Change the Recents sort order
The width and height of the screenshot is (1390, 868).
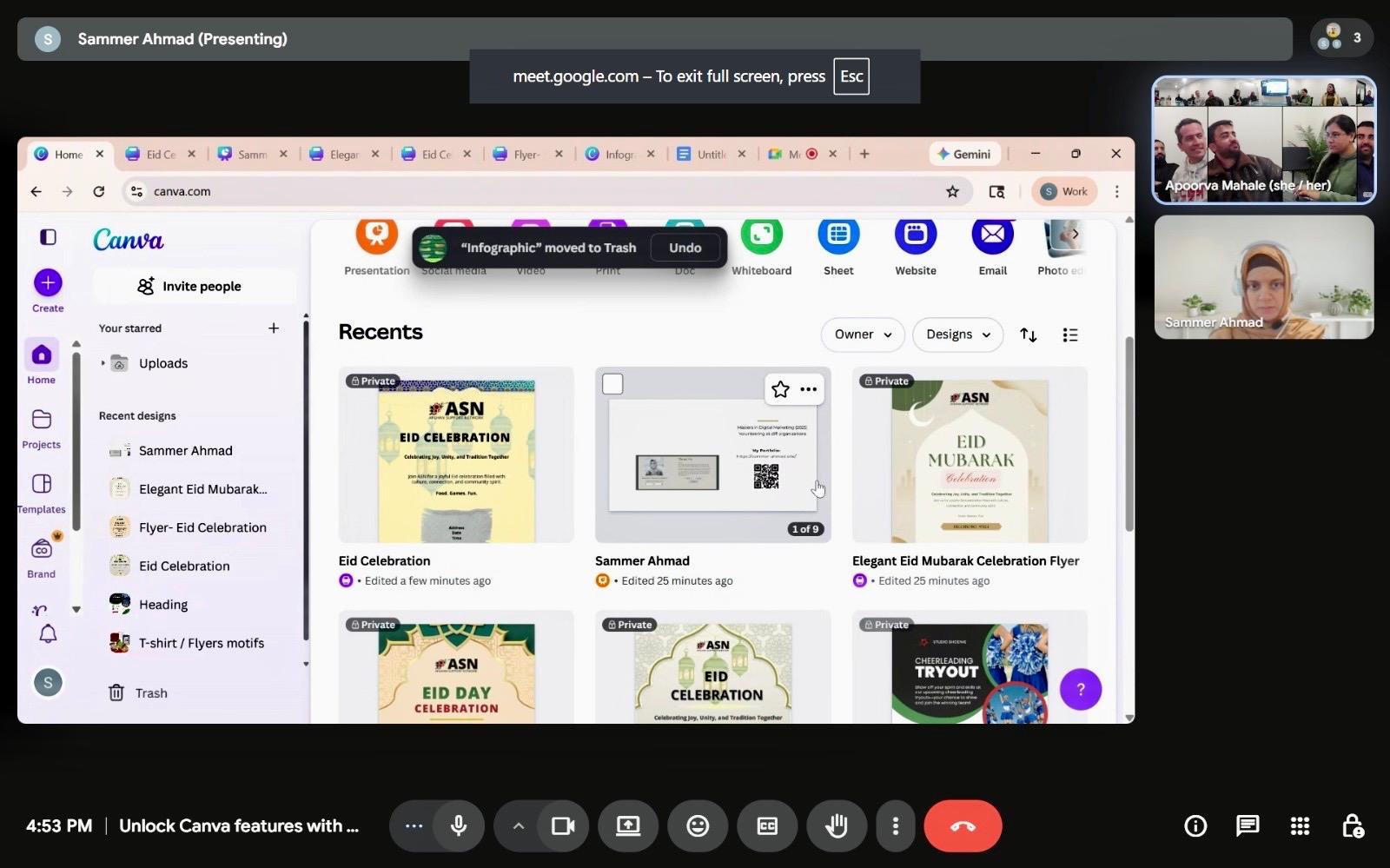(1028, 335)
